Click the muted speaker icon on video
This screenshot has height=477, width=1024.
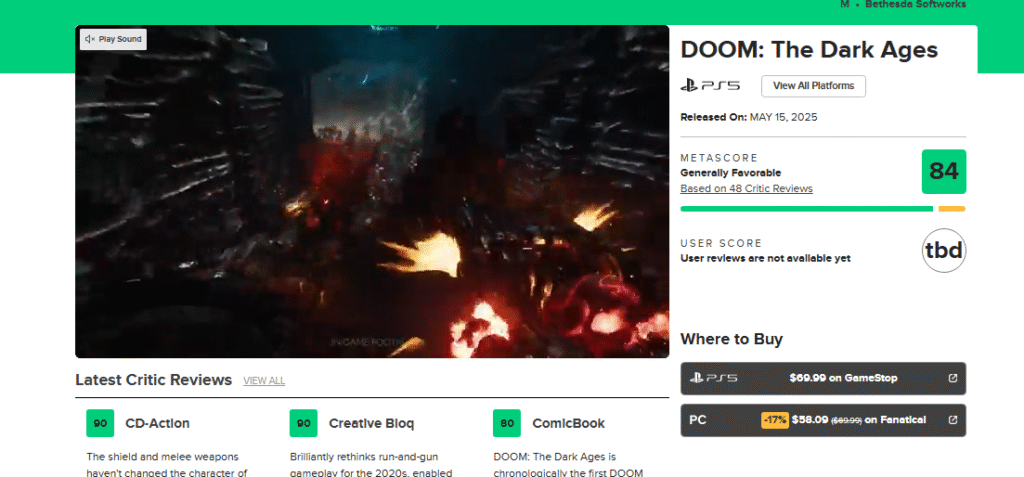90,39
